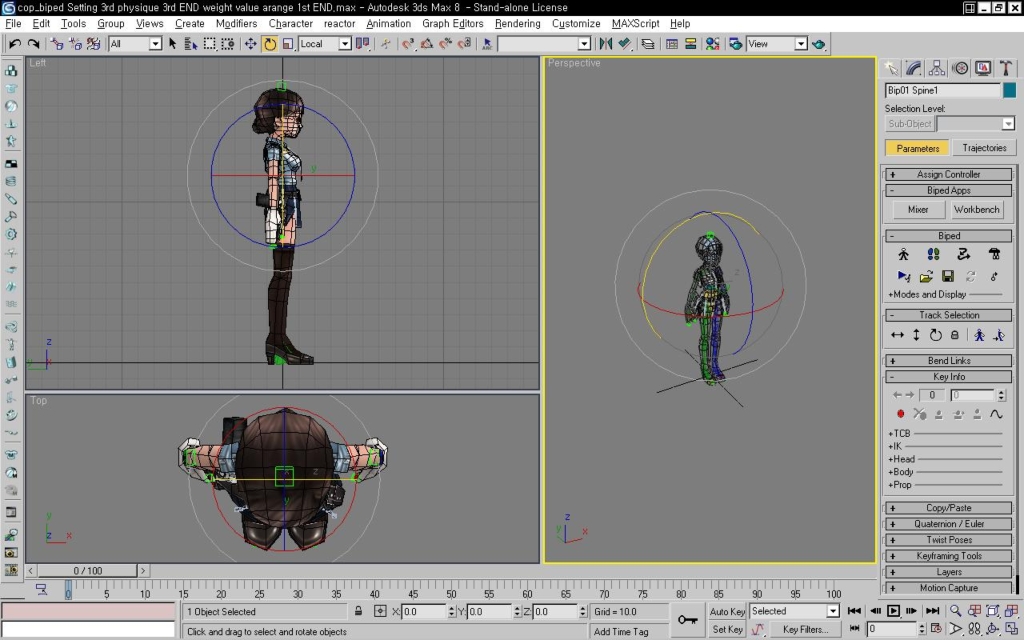Screen dimensions: 1024x640
Task: Toggle Key Mode next to frame field
Action: (x=854, y=629)
